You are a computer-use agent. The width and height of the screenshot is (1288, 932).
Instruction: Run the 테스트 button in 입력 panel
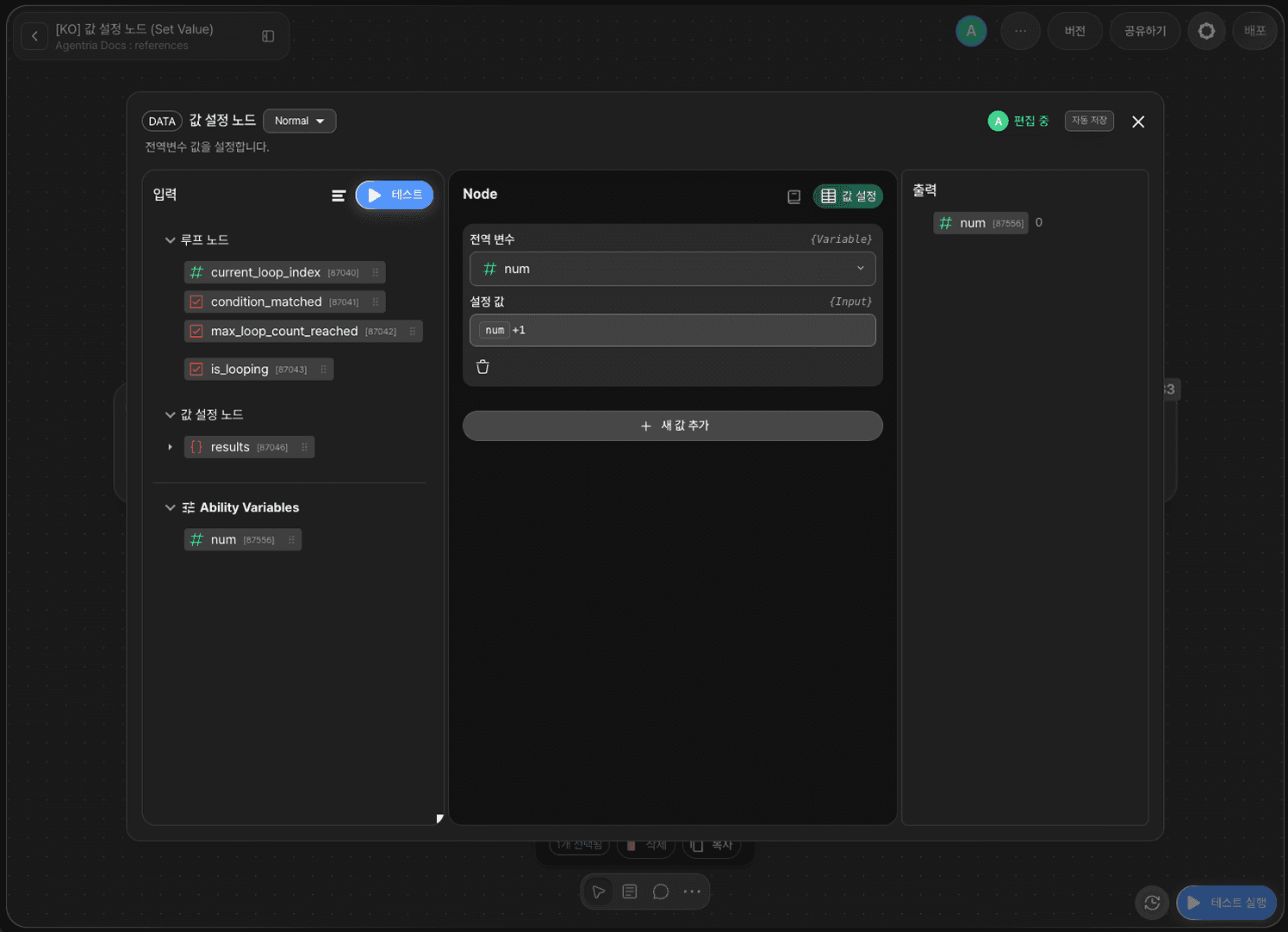click(x=395, y=196)
